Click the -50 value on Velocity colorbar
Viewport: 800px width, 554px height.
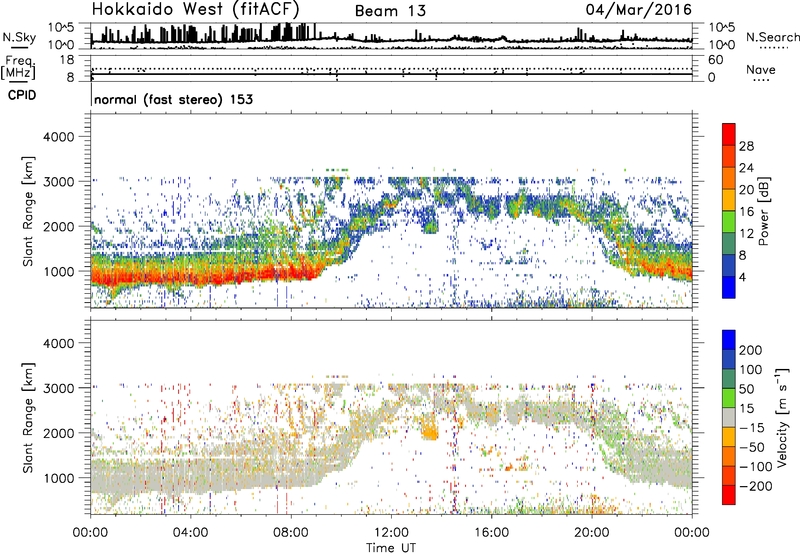coord(752,447)
